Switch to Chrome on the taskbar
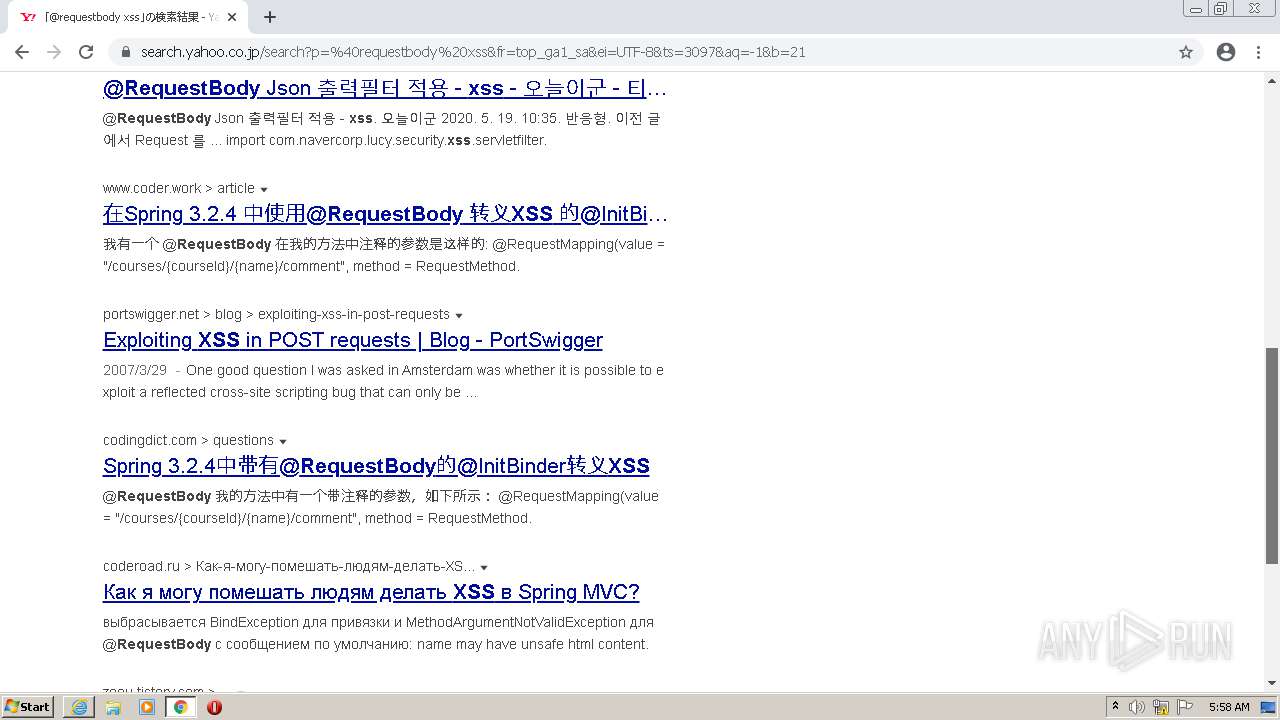 tap(180, 707)
